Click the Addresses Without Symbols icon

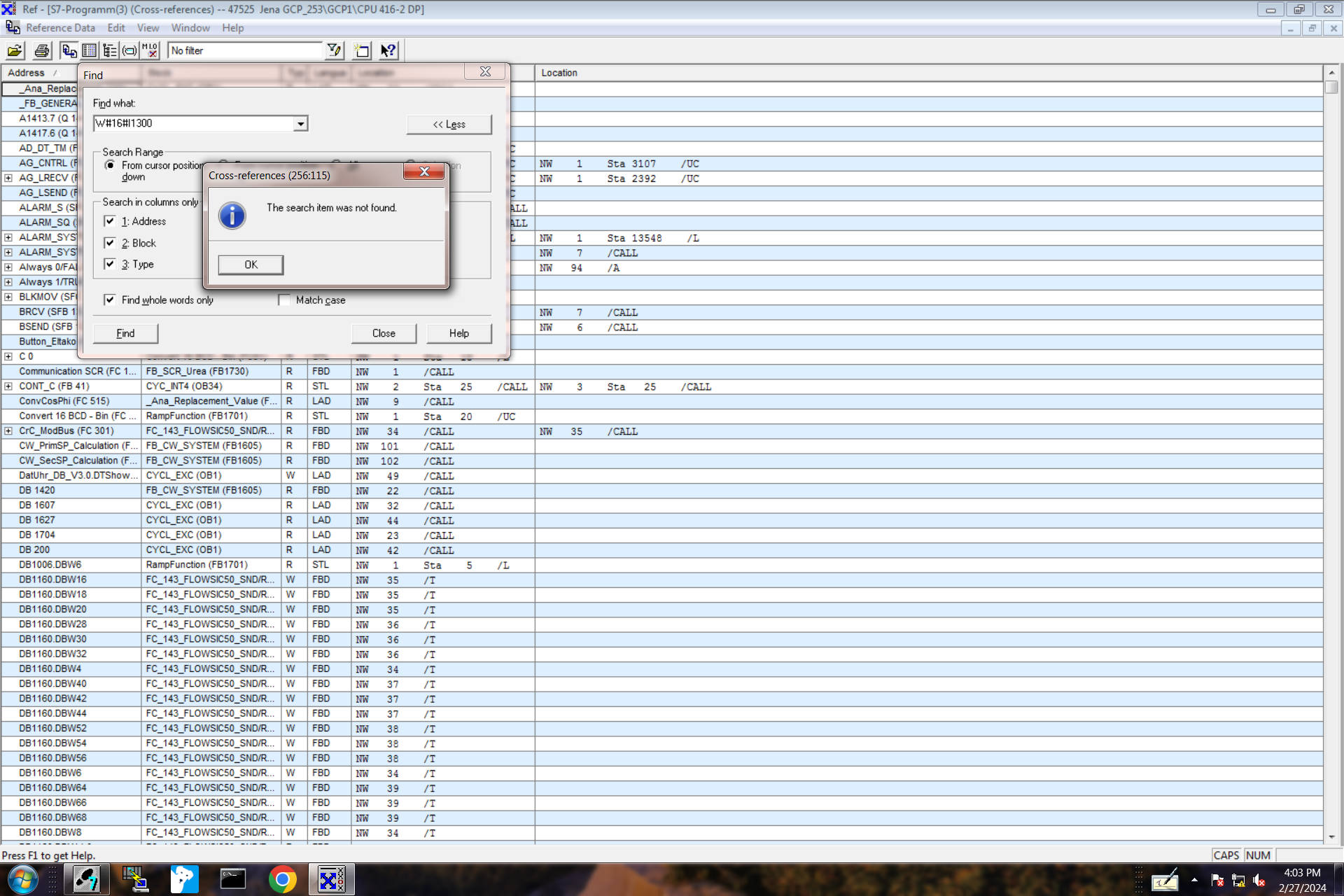click(x=150, y=50)
